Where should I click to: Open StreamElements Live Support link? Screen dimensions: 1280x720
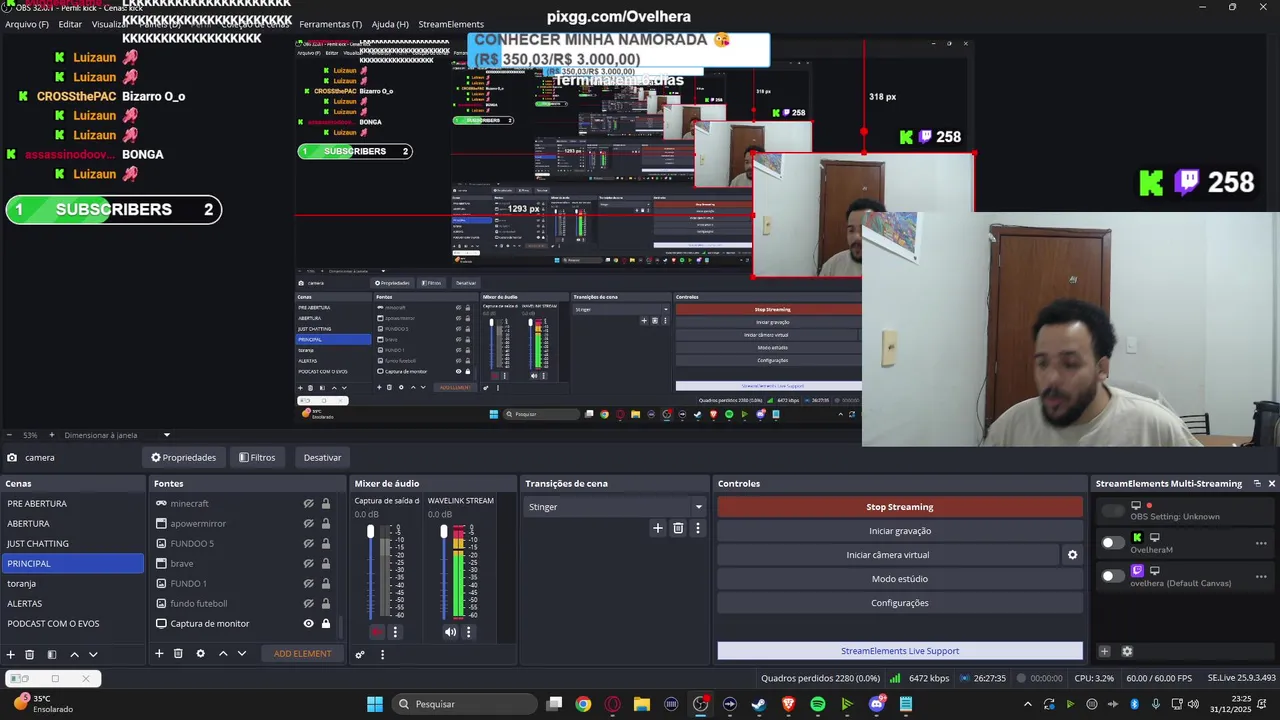pyautogui.click(x=900, y=651)
